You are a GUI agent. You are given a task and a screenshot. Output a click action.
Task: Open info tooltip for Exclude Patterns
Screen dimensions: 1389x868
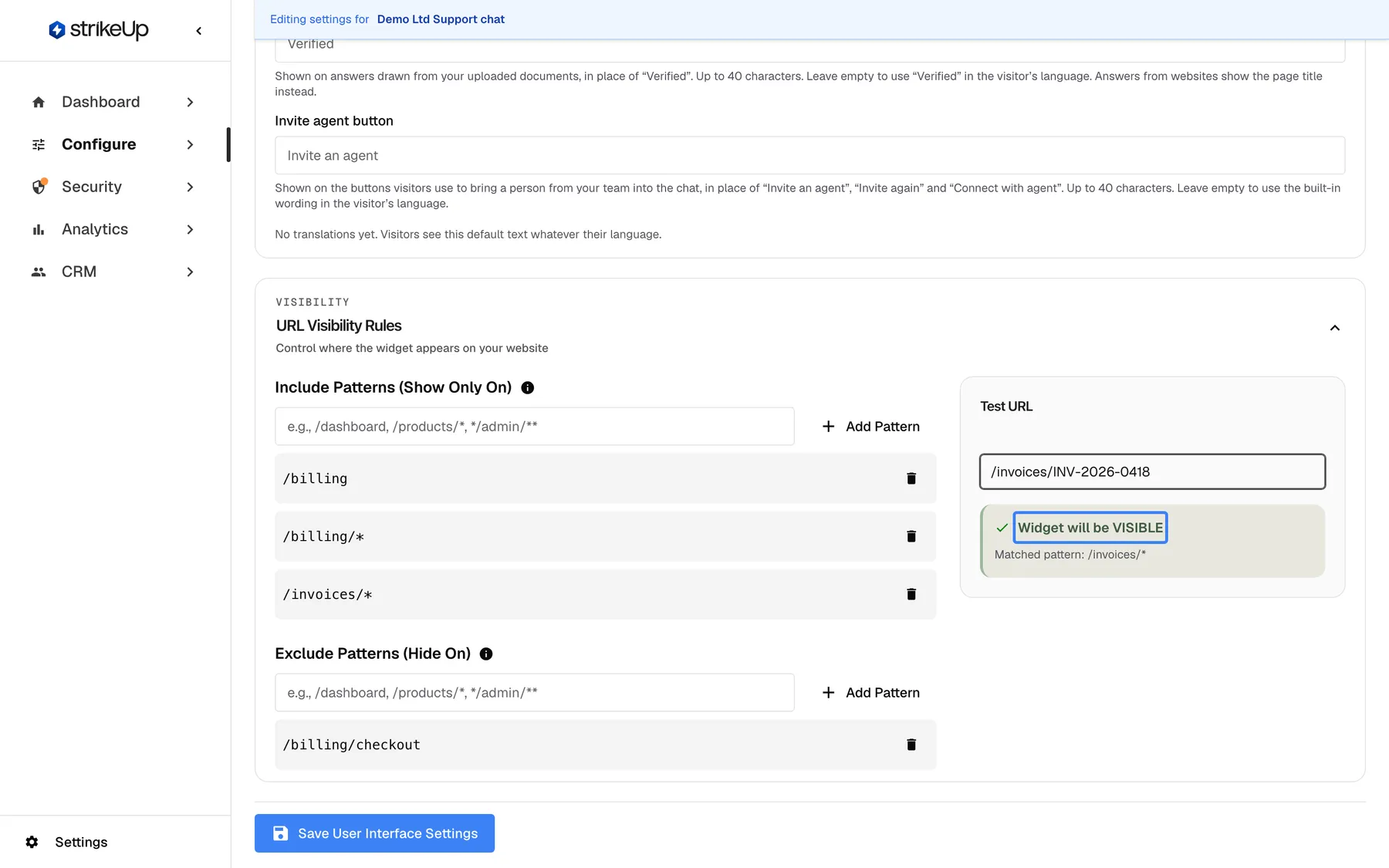486,654
